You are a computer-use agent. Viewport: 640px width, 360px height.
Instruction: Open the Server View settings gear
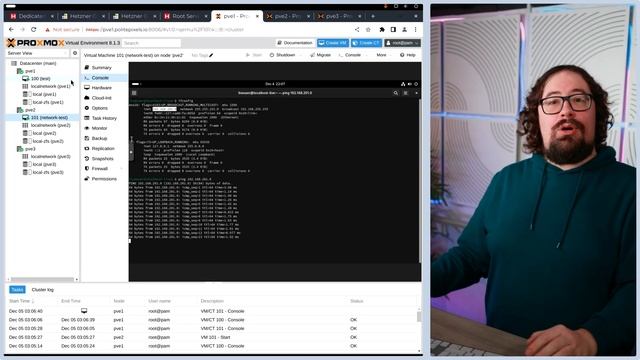click(75, 53)
